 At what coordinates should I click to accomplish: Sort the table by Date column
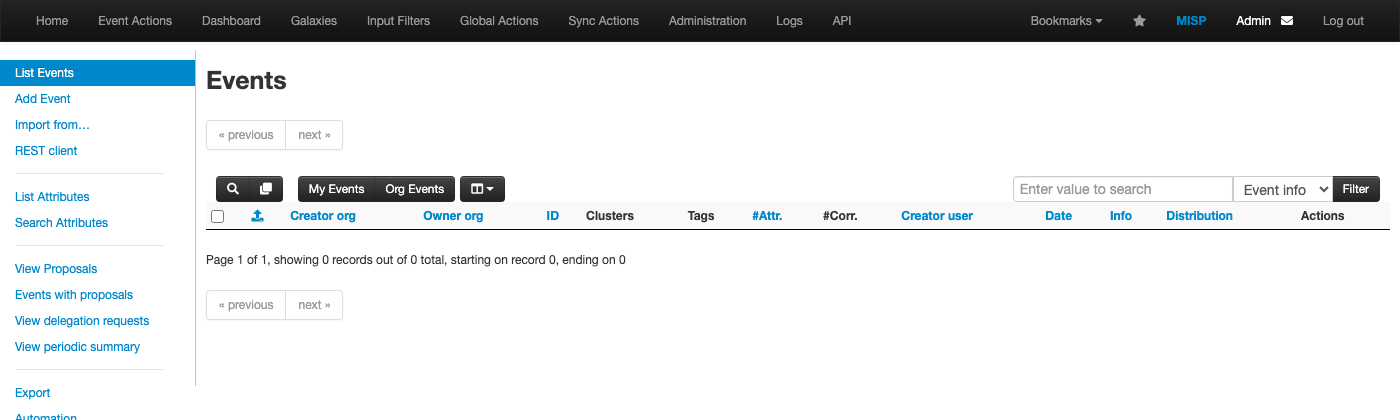click(x=1058, y=216)
